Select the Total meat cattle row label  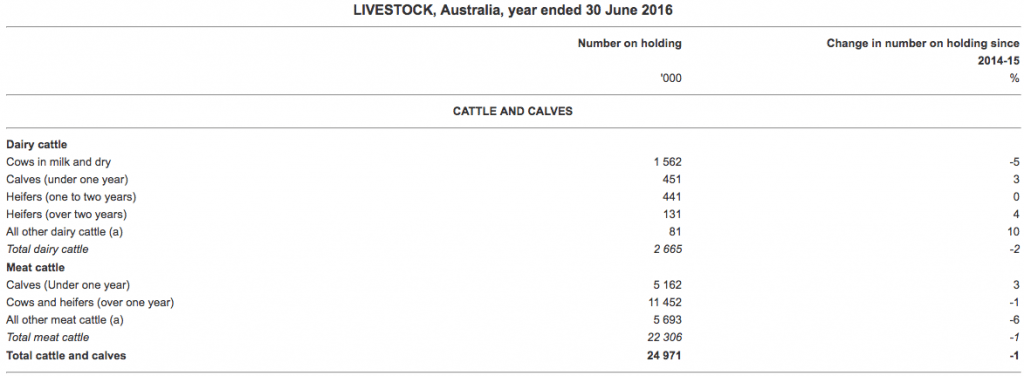coord(48,337)
